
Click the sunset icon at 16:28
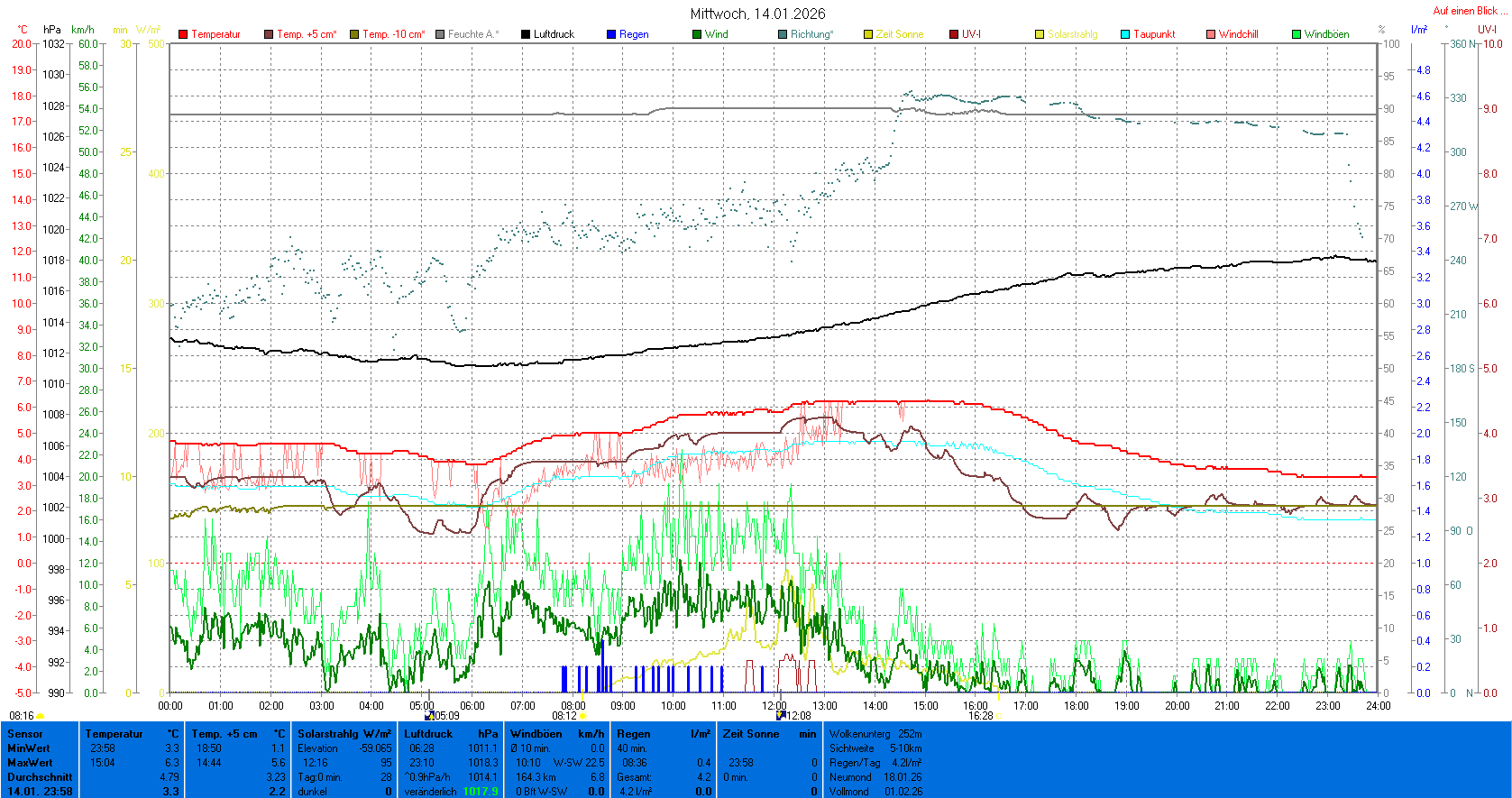tap(999, 716)
